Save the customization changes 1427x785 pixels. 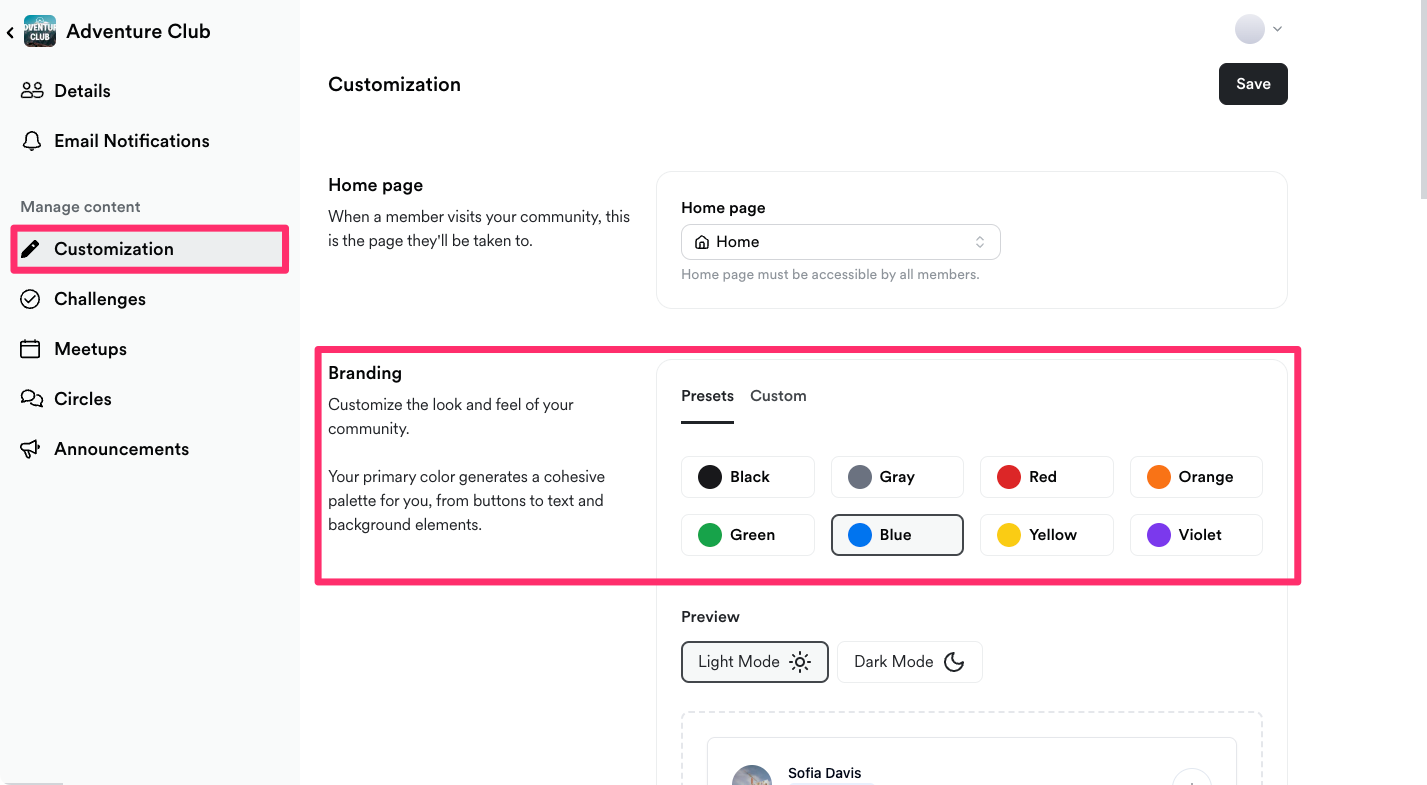1253,84
